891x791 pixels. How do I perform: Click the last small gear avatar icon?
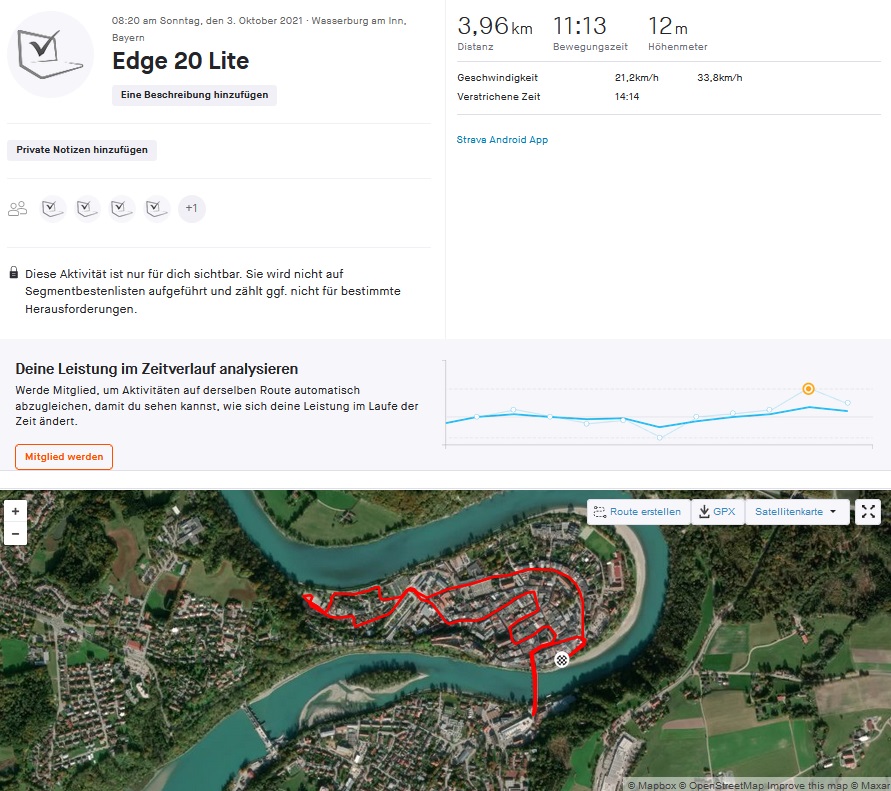[157, 209]
